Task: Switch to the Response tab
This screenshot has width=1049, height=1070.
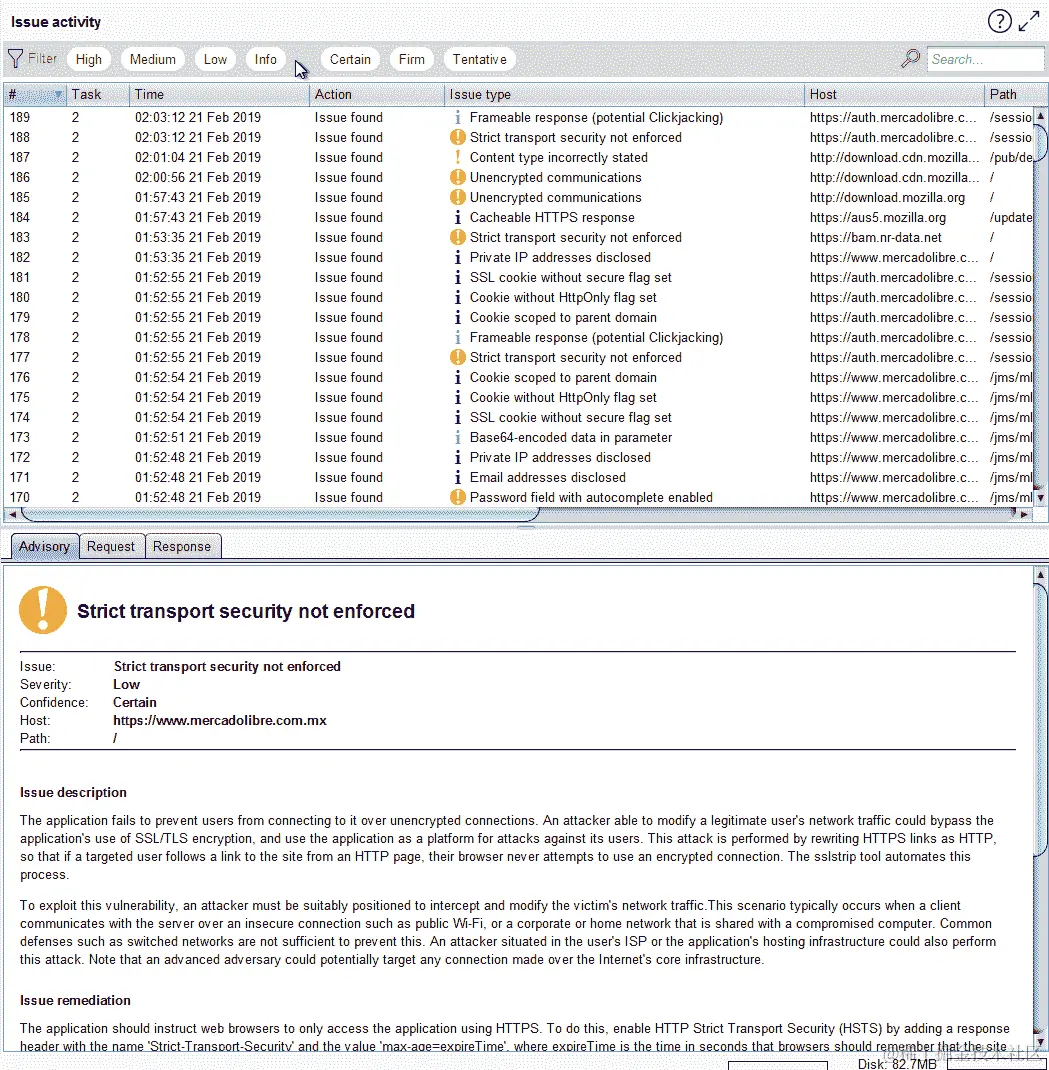Action: coord(182,547)
